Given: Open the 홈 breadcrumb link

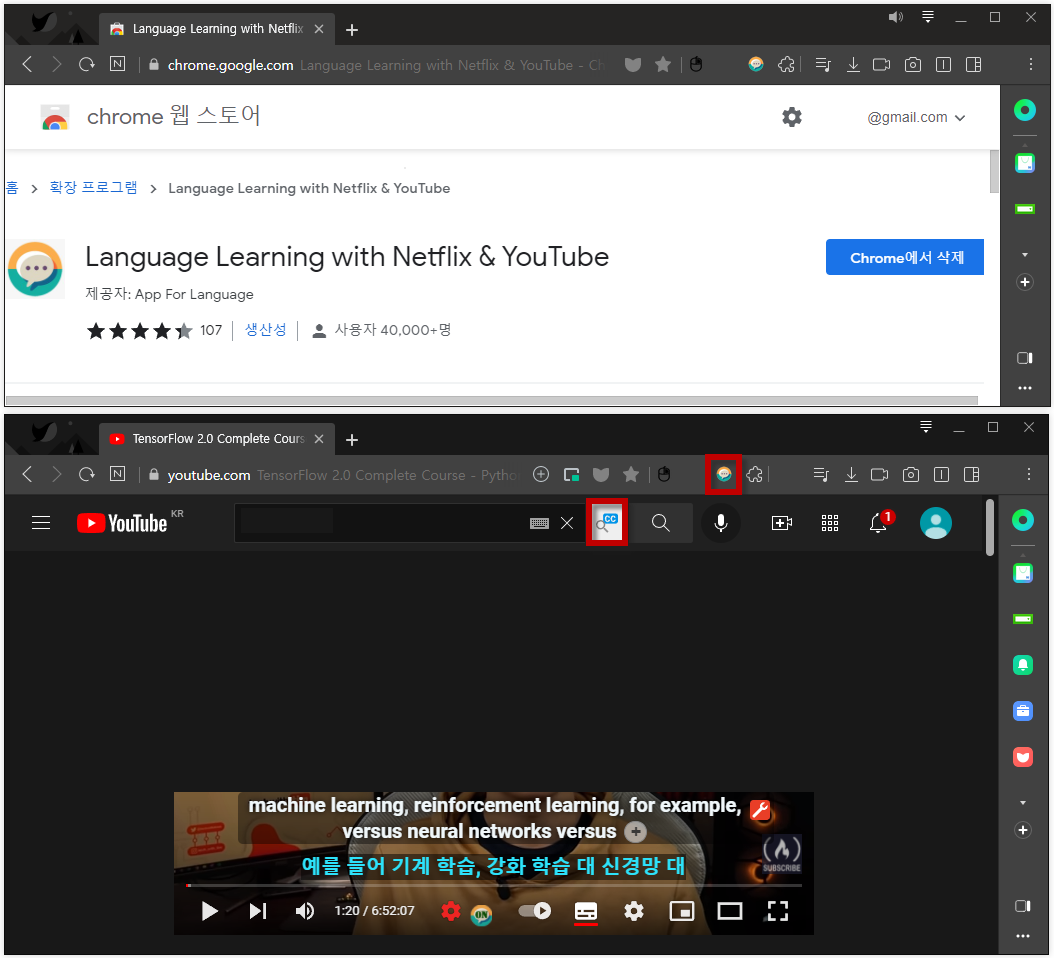Looking at the screenshot, I should pos(12,188).
